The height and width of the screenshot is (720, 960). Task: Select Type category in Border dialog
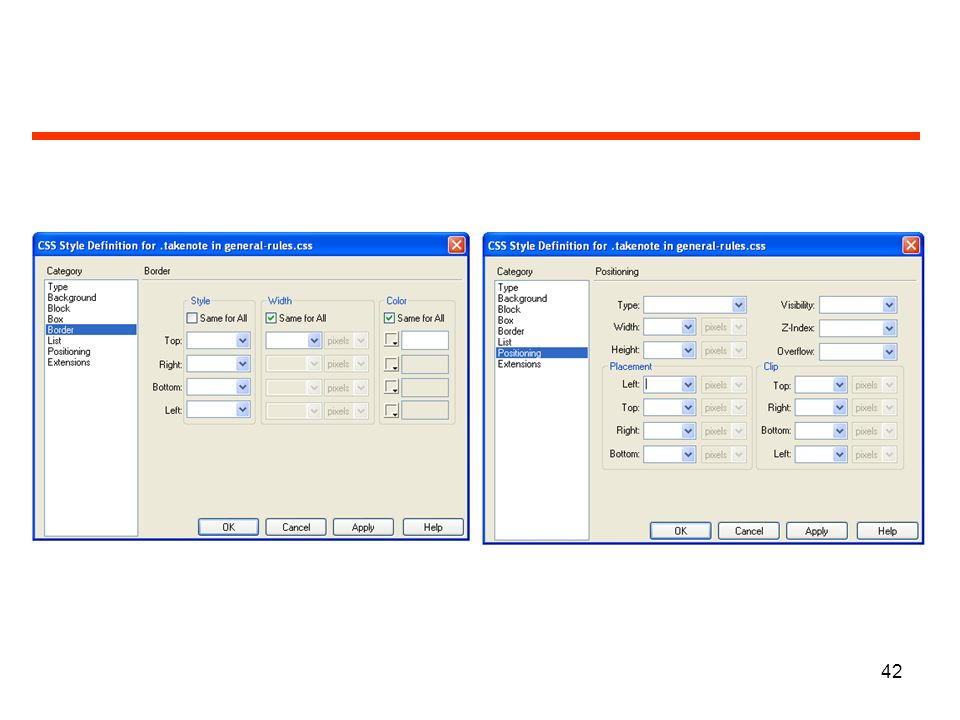pyautogui.click(x=58, y=287)
